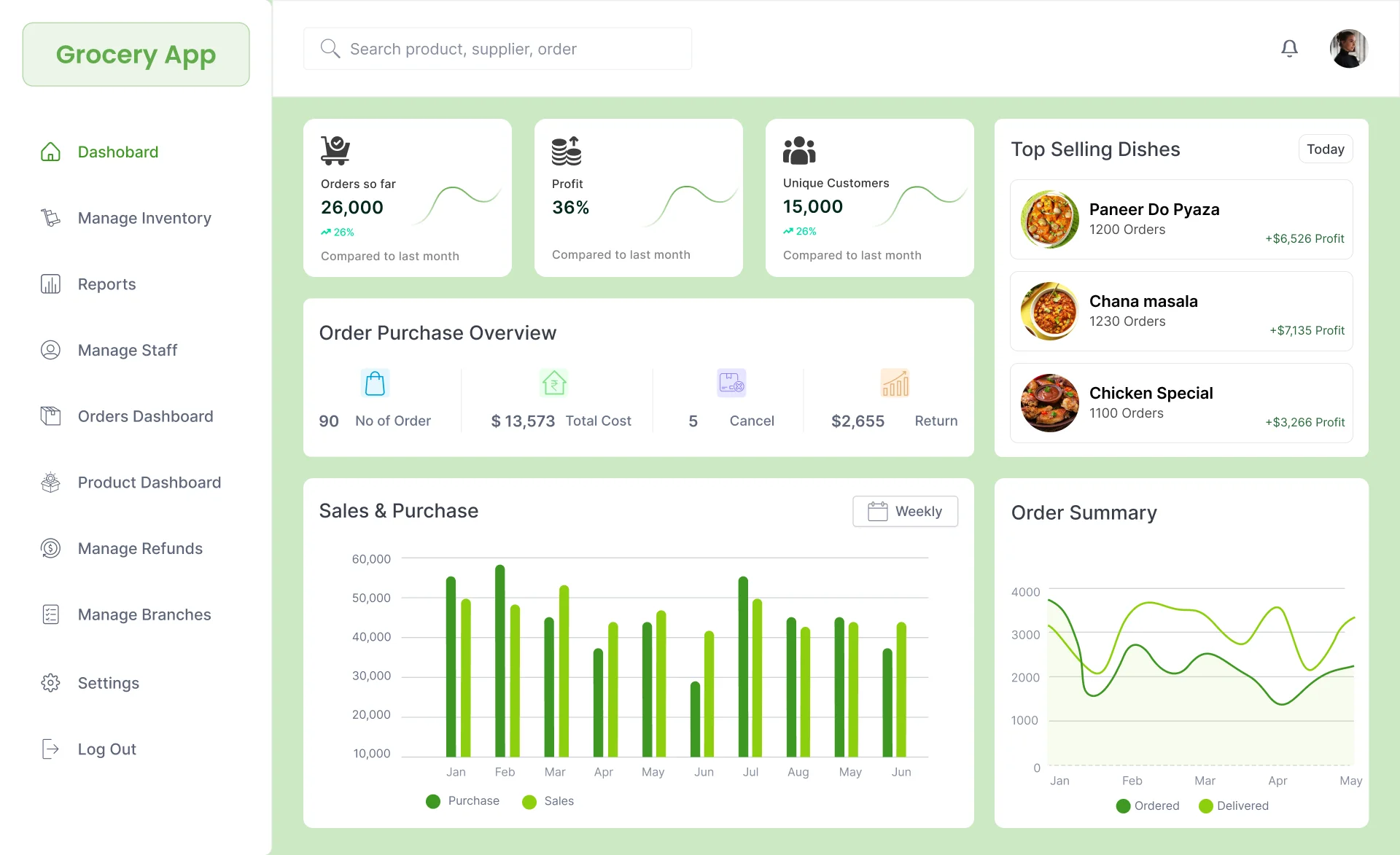Open the search magnifier in search bar
Image resolution: width=1400 pixels, height=855 pixels.
pyautogui.click(x=330, y=48)
